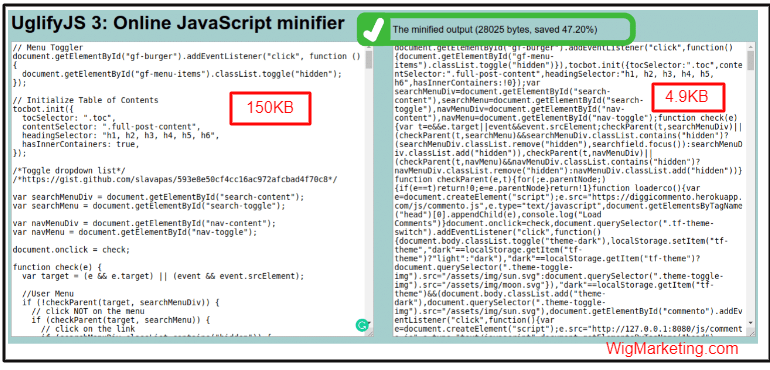Click the input pane scrollbar thumb
This screenshot has width=770, height=370.
[369, 59]
